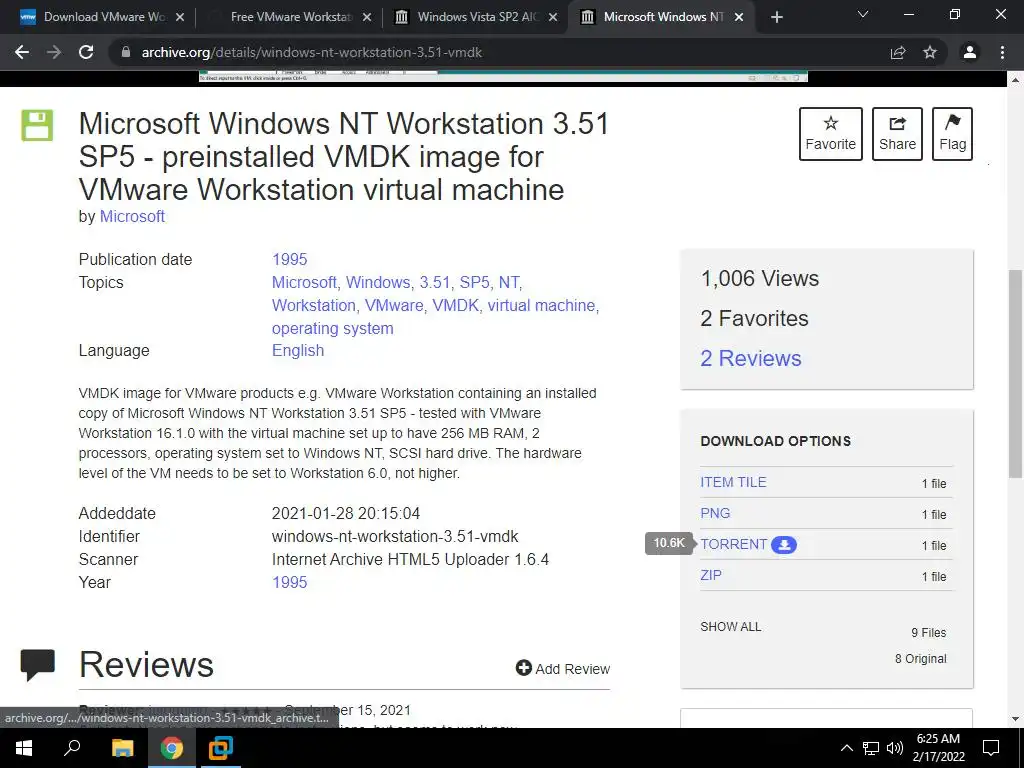Click the share-page icon in the address bar
Screen dimensions: 1024x768
[898, 52]
